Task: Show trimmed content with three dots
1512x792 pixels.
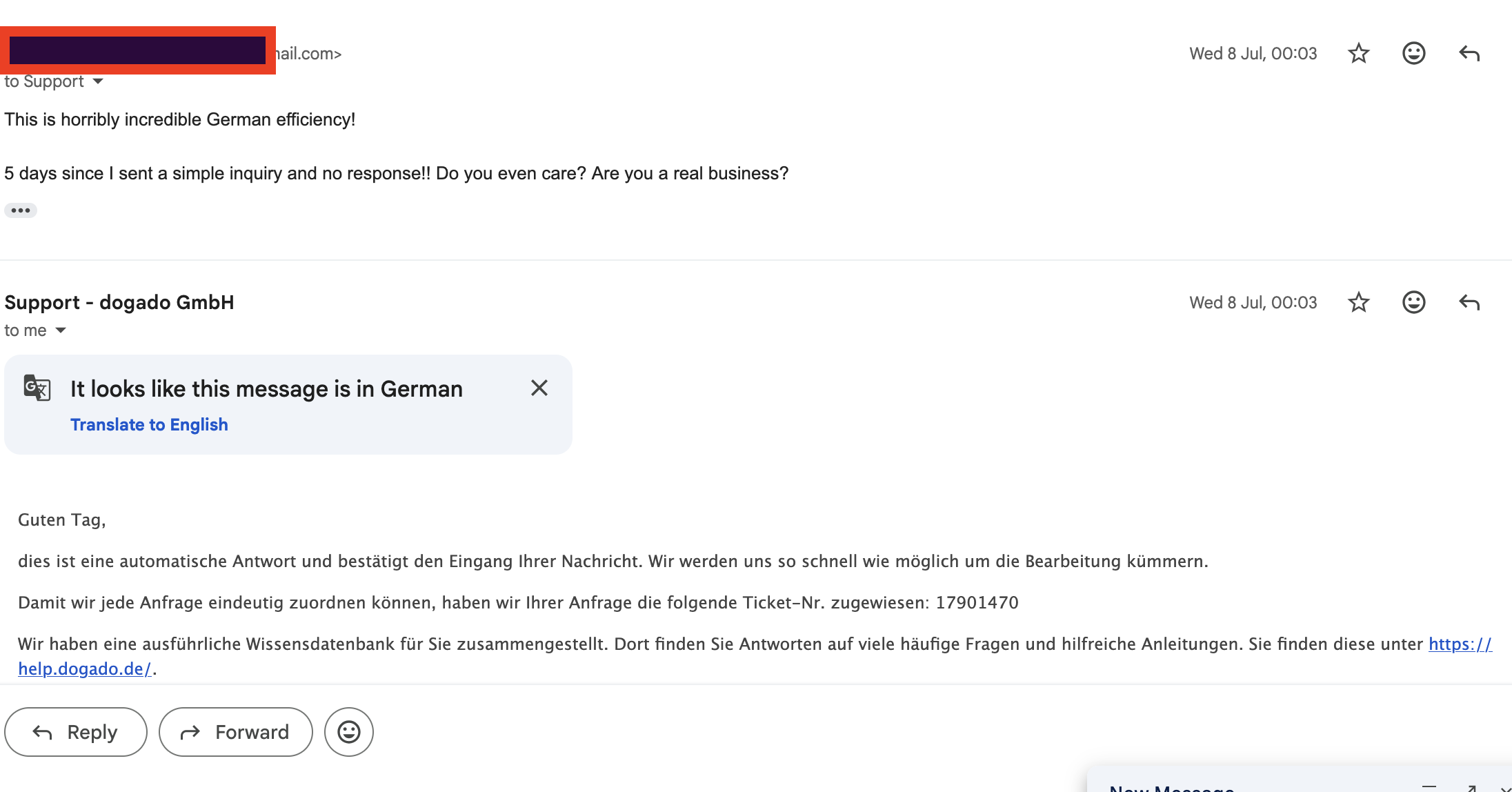Action: pos(21,210)
